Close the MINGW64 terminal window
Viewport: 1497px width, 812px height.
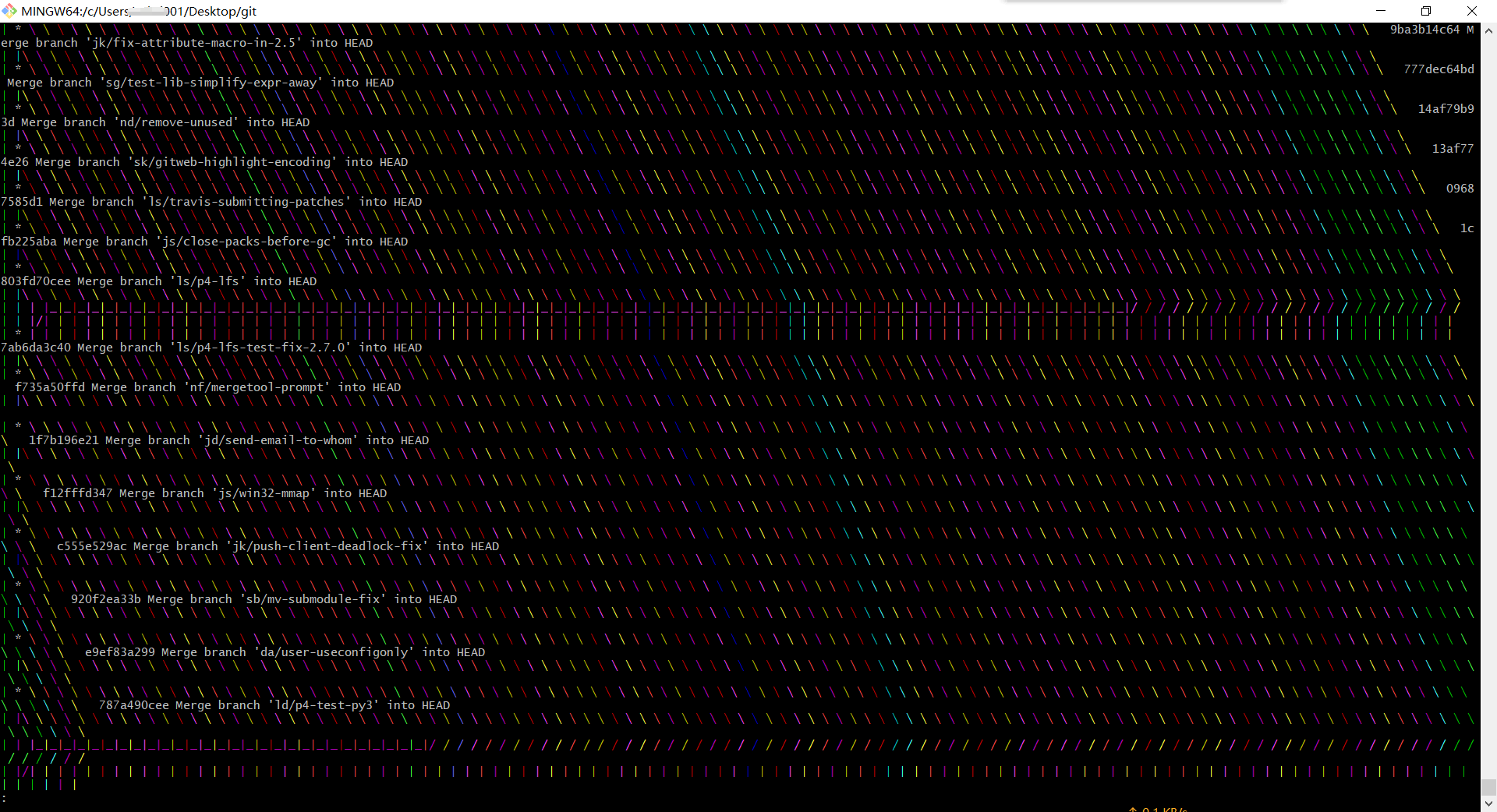coord(1472,11)
